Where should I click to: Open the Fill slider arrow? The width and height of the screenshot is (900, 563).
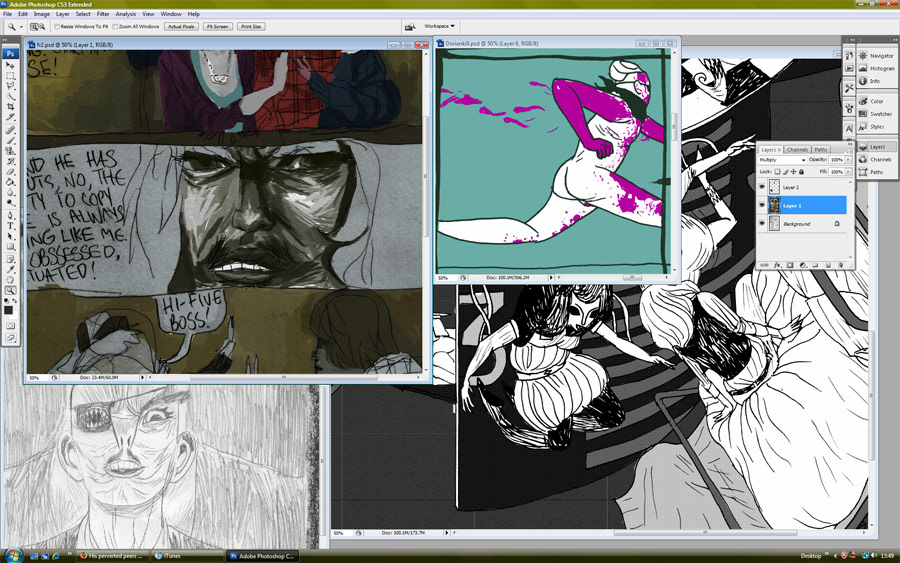(x=848, y=172)
